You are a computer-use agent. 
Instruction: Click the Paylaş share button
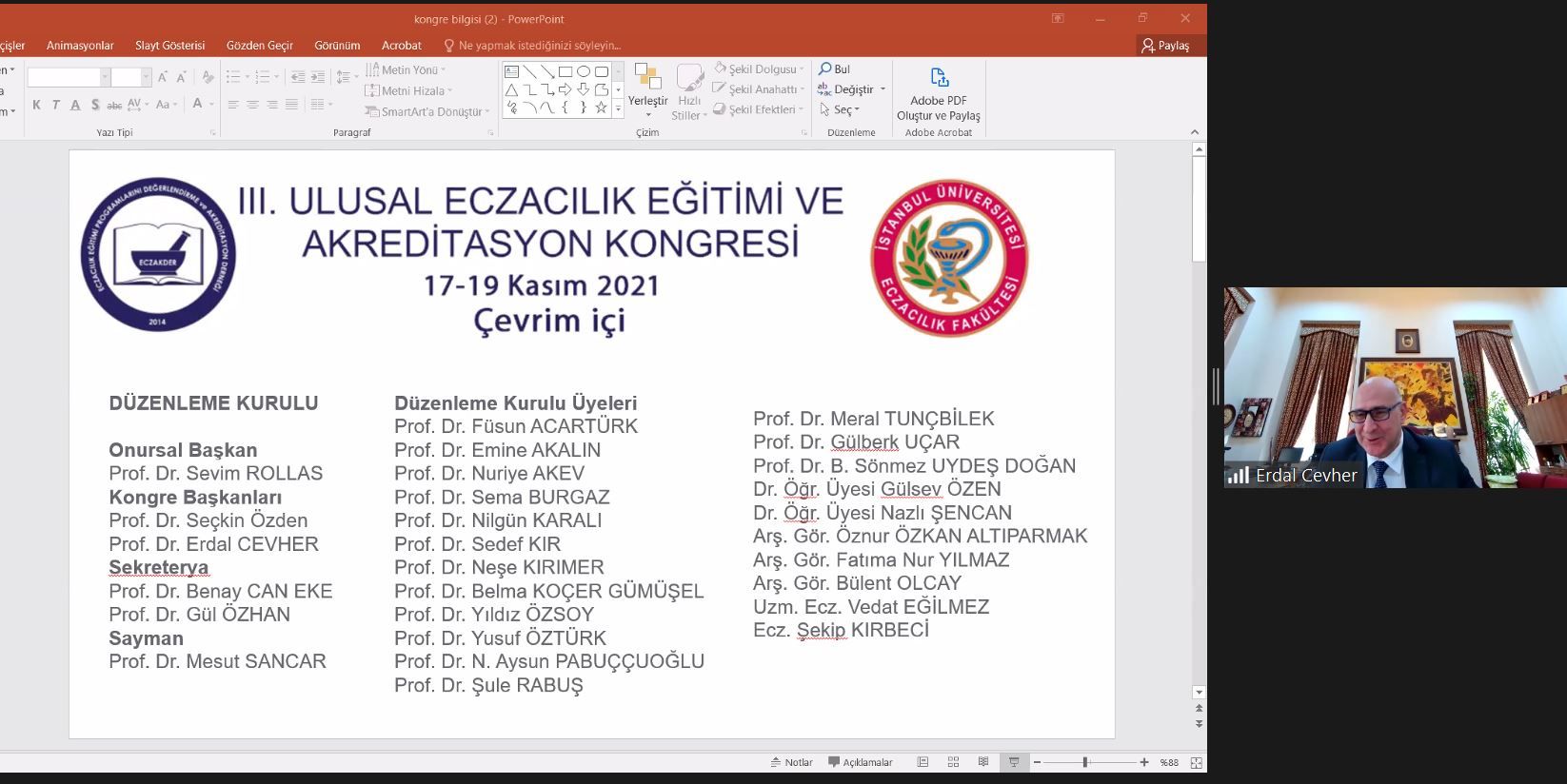pos(1166,45)
